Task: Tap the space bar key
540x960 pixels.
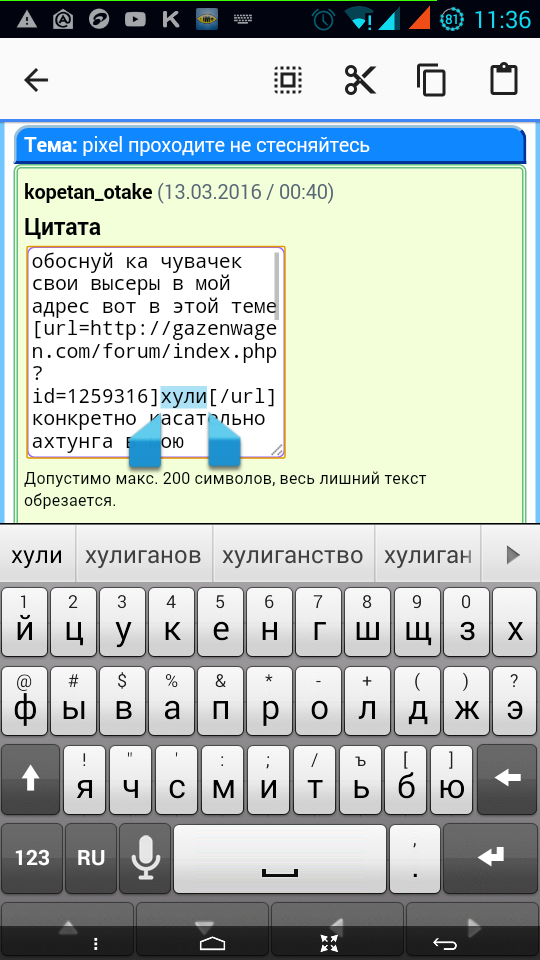Action: click(x=280, y=858)
